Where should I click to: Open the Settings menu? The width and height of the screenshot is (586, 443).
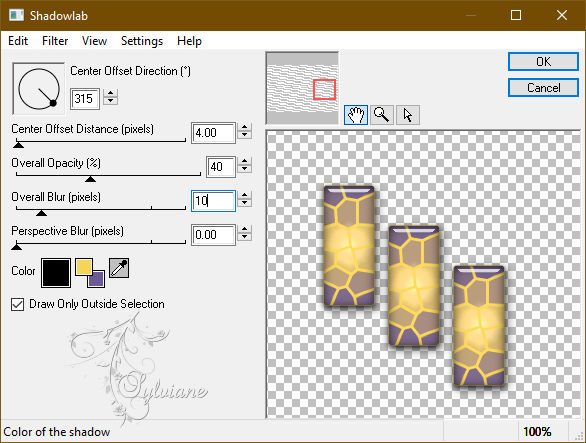(x=142, y=41)
